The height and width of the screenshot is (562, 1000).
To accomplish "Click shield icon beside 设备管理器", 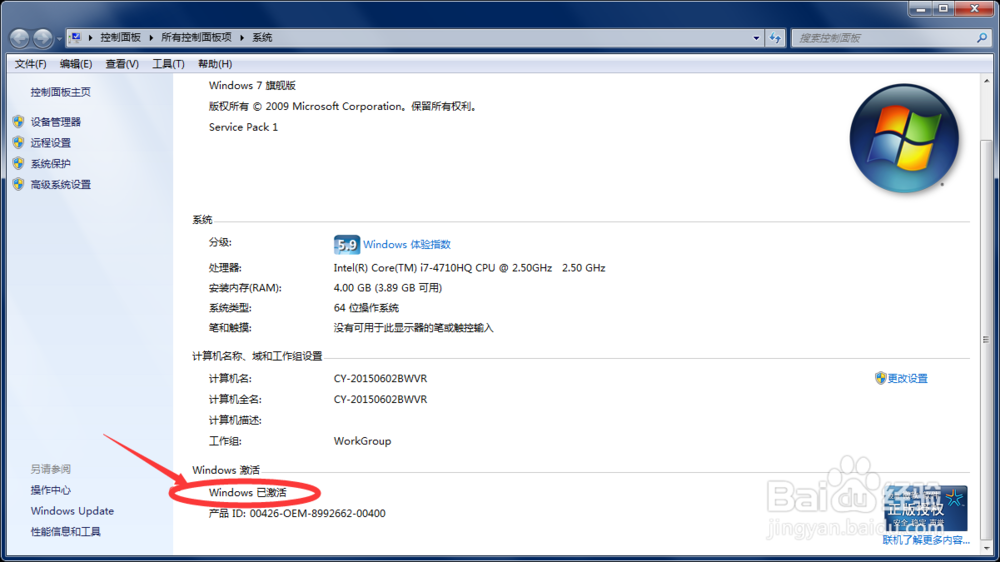I will pos(18,121).
